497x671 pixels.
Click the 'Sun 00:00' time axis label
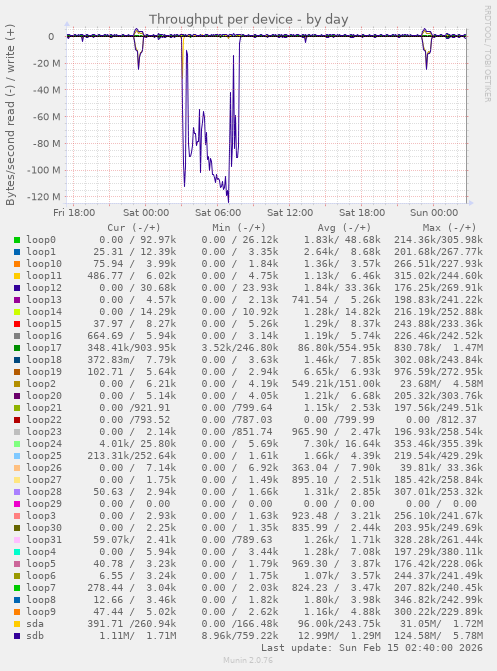(434, 213)
